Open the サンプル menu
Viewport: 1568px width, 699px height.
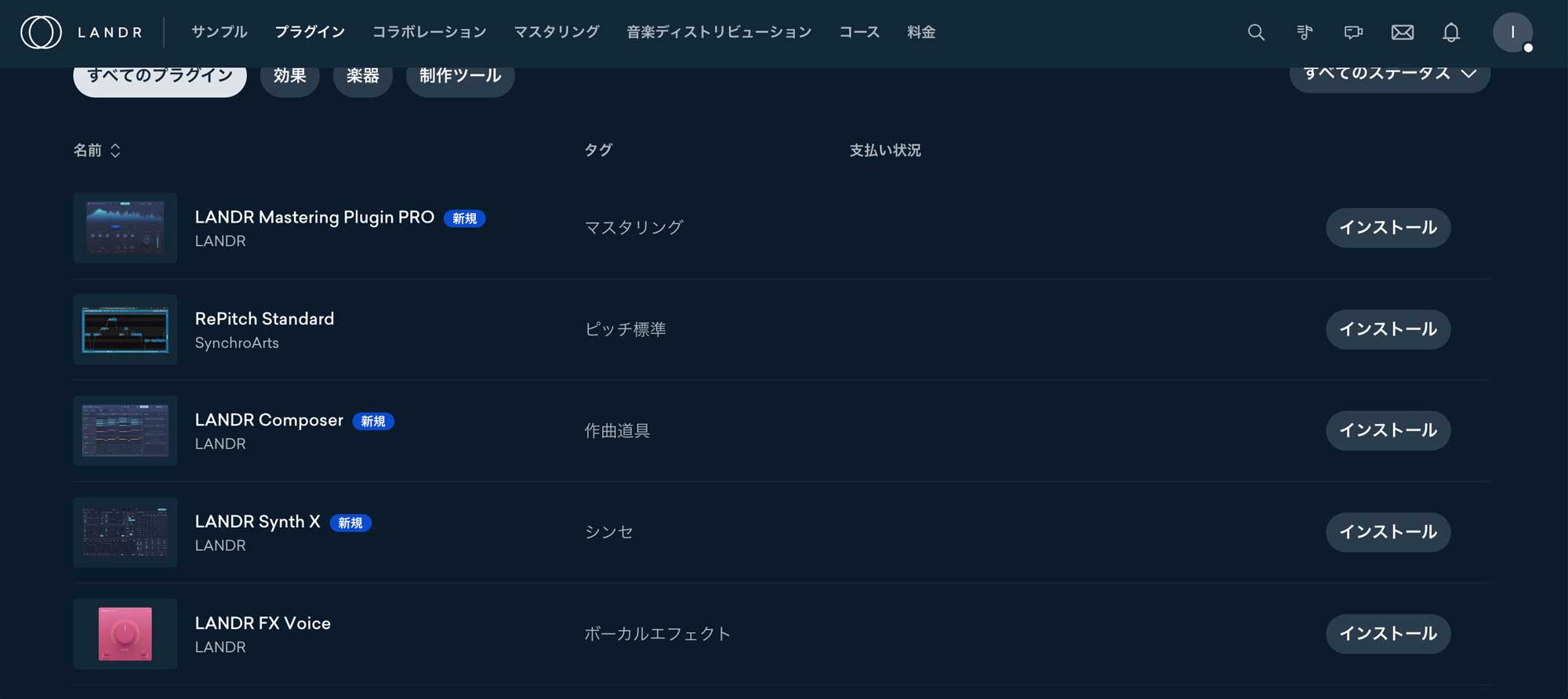tap(219, 32)
